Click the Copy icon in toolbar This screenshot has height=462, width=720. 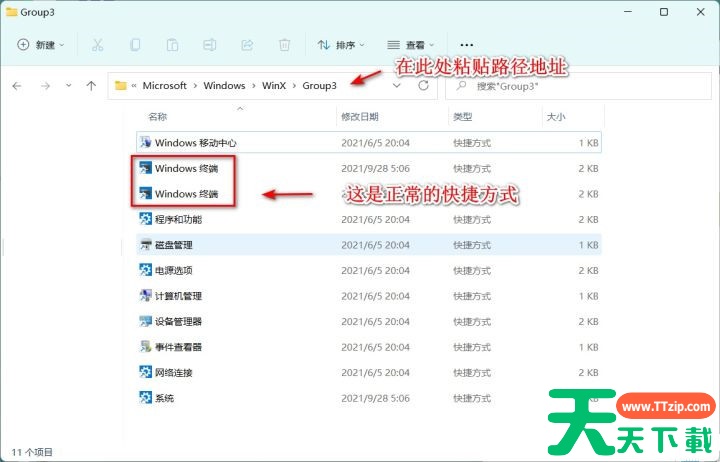click(135, 45)
